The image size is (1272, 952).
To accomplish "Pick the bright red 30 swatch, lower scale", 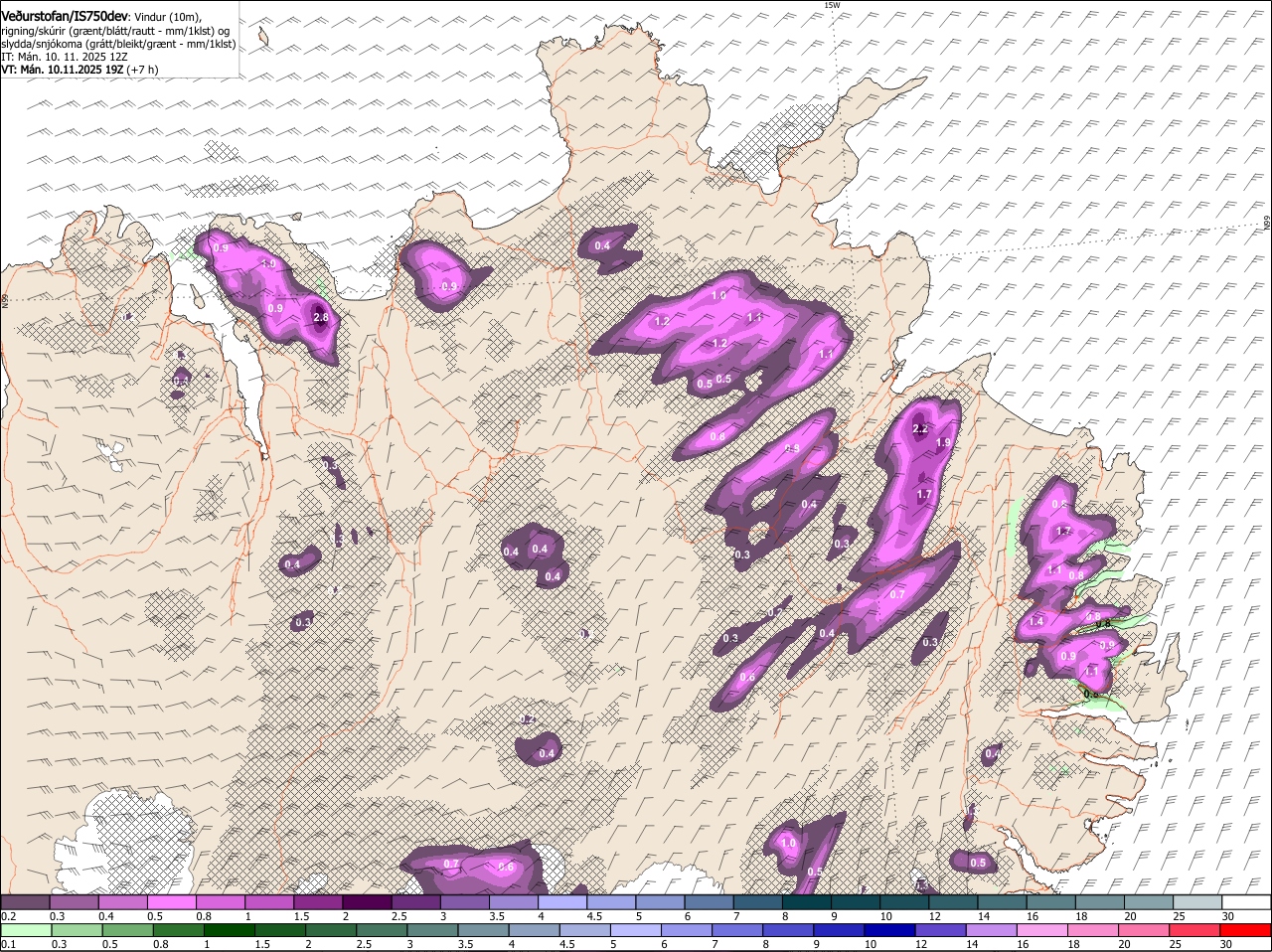I will click(x=1245, y=930).
